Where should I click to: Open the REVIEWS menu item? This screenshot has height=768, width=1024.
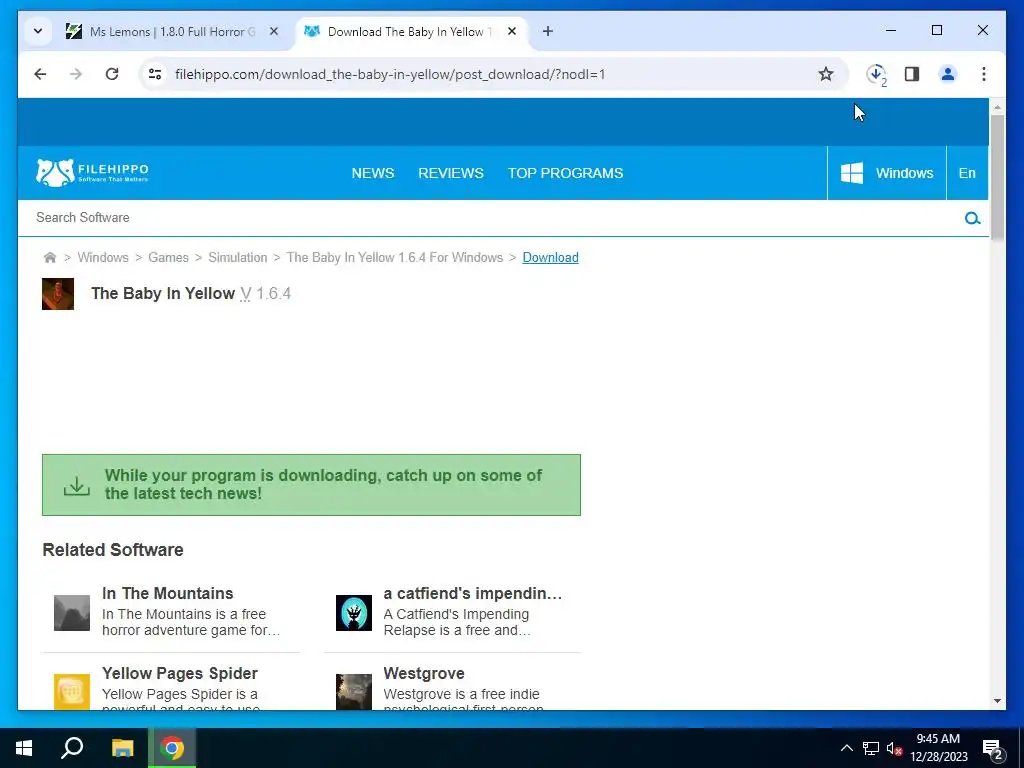(451, 173)
